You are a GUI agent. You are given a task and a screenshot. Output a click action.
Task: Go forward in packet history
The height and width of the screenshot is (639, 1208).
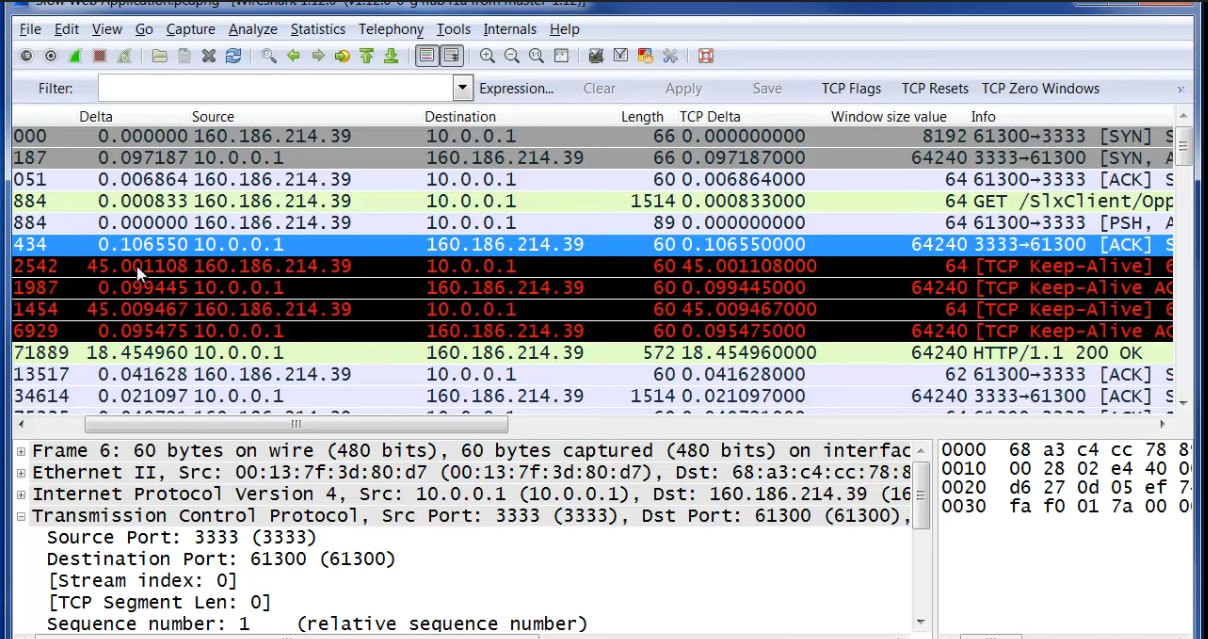(x=318, y=56)
